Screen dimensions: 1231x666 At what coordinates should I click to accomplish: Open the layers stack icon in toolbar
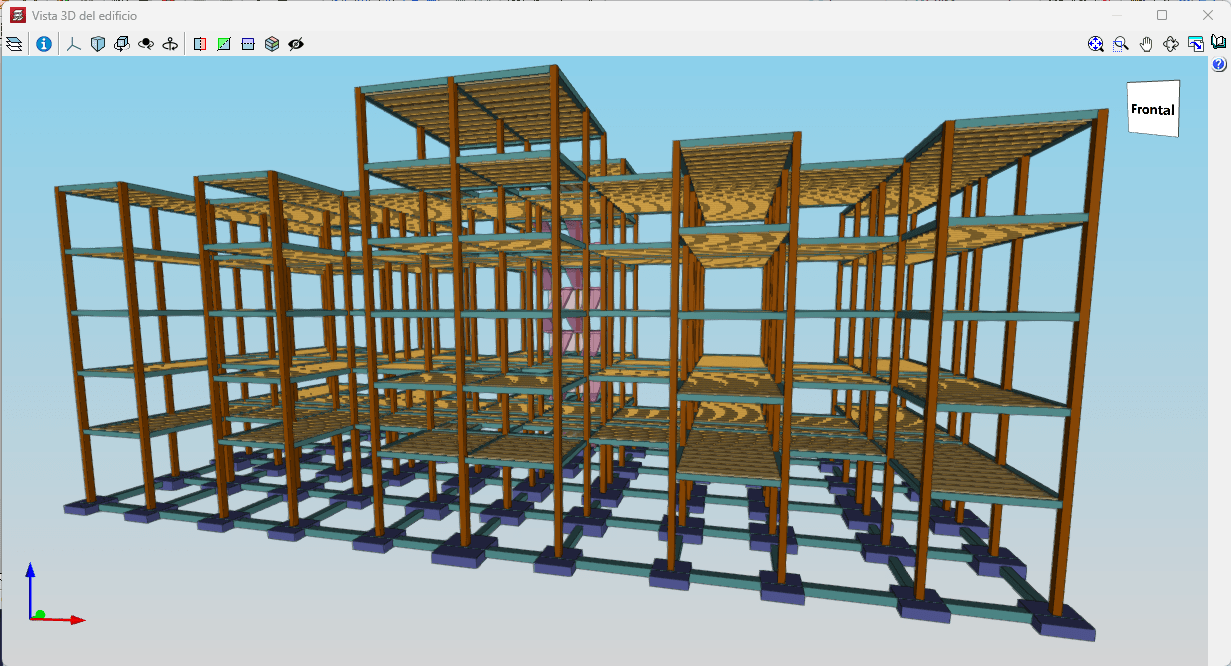(x=14, y=44)
